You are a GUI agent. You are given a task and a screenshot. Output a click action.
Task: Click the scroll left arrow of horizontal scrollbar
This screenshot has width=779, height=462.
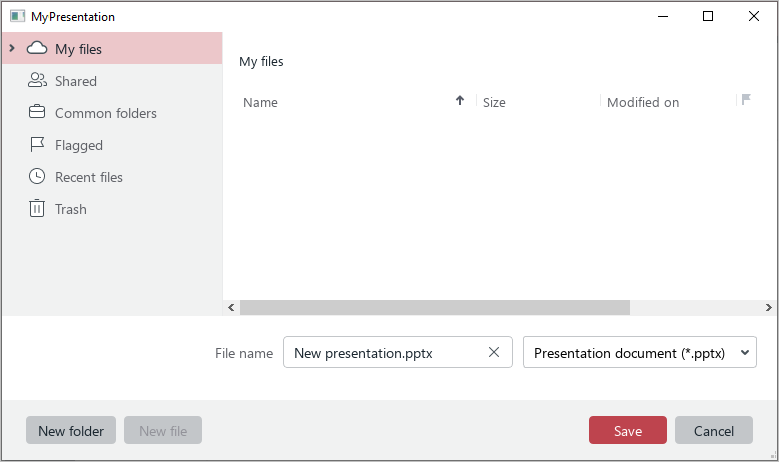tap(231, 308)
